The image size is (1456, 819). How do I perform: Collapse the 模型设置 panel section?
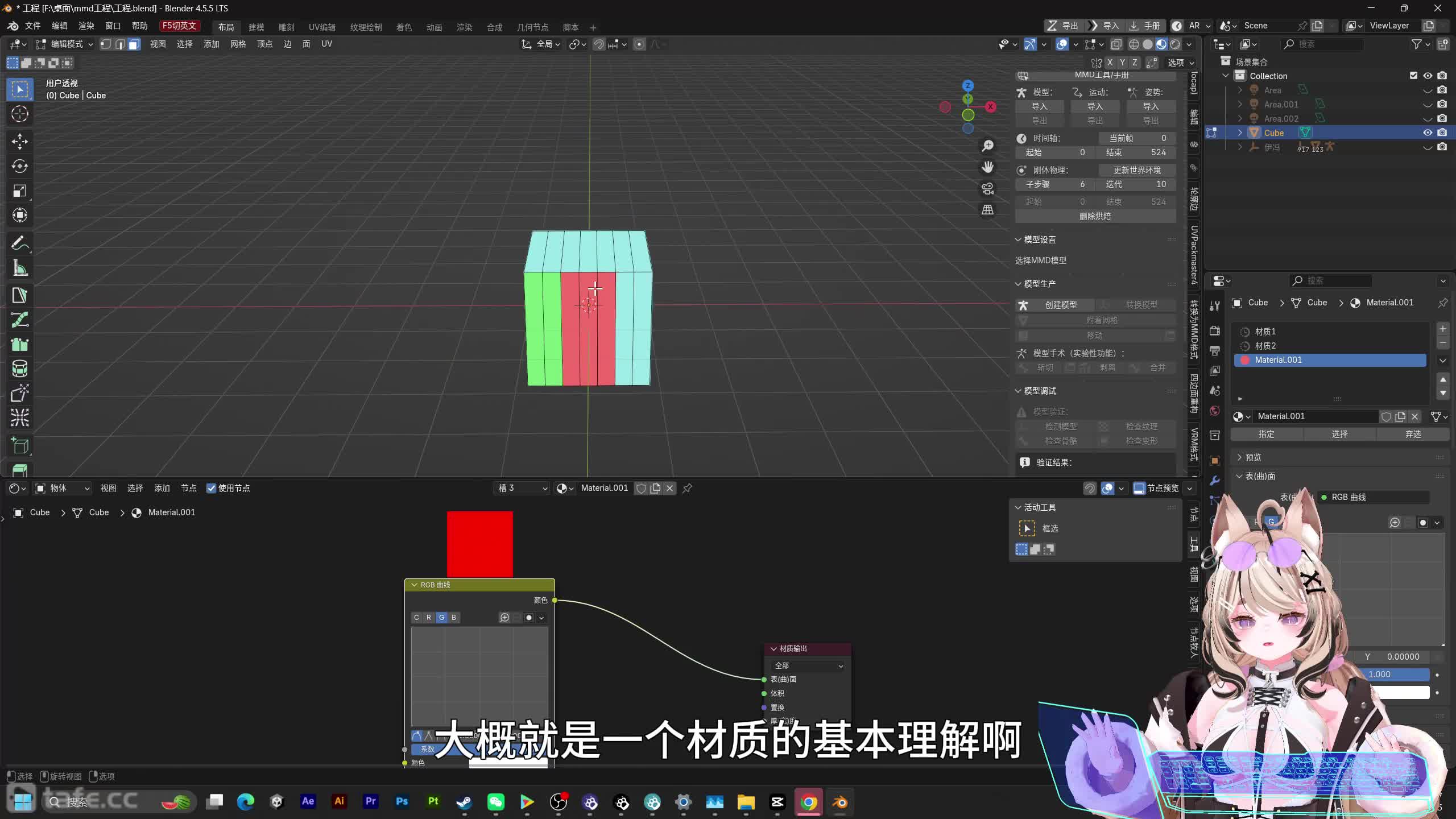pos(1018,239)
